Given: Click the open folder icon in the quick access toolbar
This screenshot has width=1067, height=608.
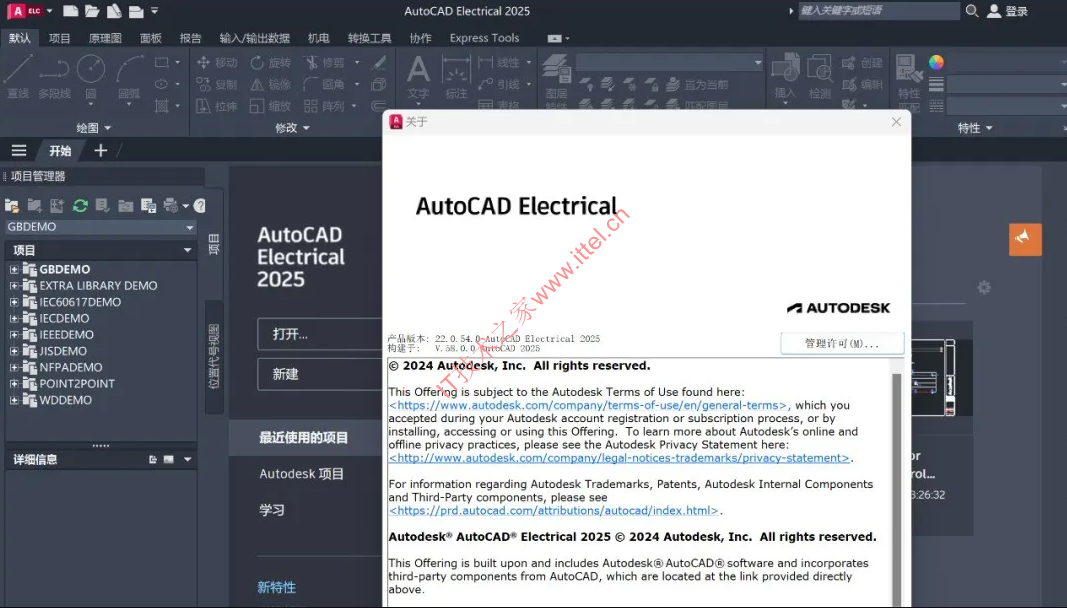Looking at the screenshot, I should [x=92, y=11].
